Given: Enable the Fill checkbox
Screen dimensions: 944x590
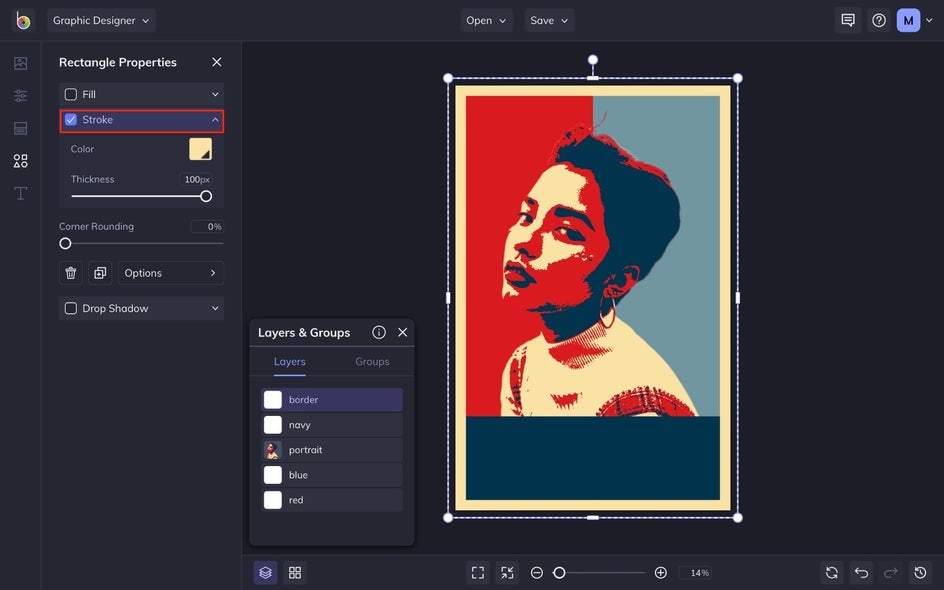Looking at the screenshot, I should pyautogui.click(x=71, y=94).
